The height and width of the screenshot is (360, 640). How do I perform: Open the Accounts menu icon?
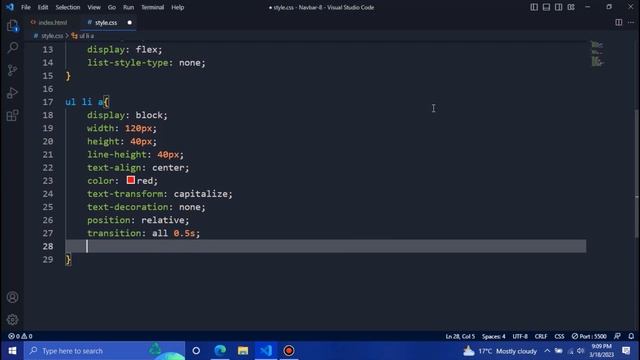coord(13,297)
